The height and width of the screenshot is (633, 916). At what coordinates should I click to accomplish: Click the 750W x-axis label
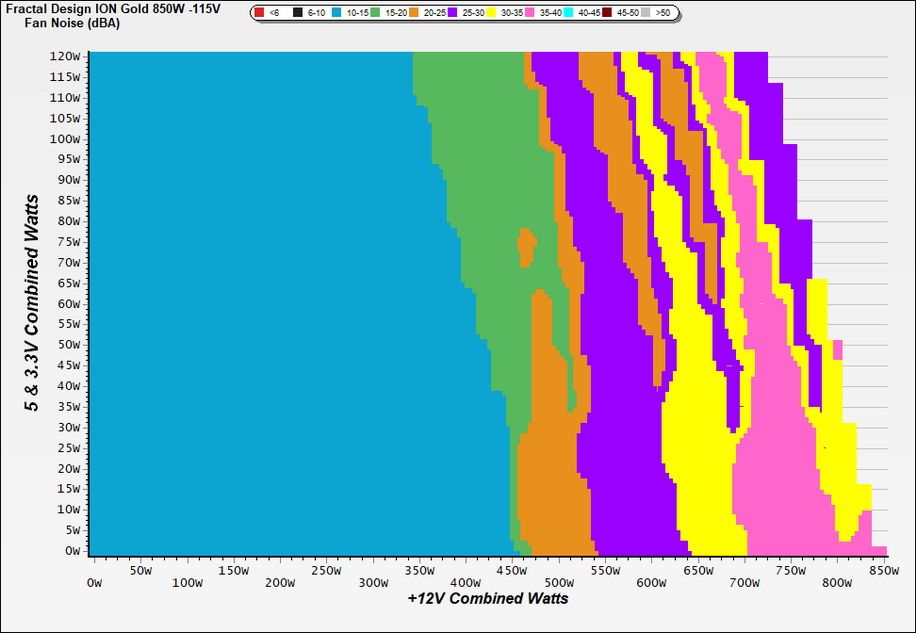[x=791, y=571]
